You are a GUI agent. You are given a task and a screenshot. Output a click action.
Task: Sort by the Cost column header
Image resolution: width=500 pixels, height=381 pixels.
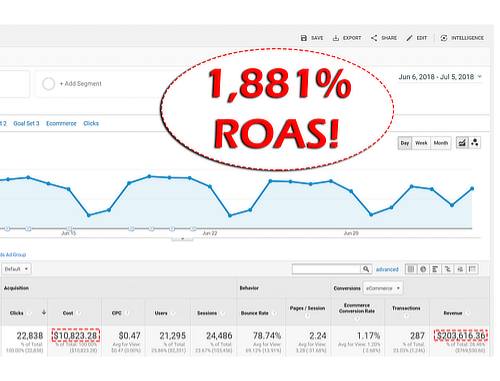68,313
